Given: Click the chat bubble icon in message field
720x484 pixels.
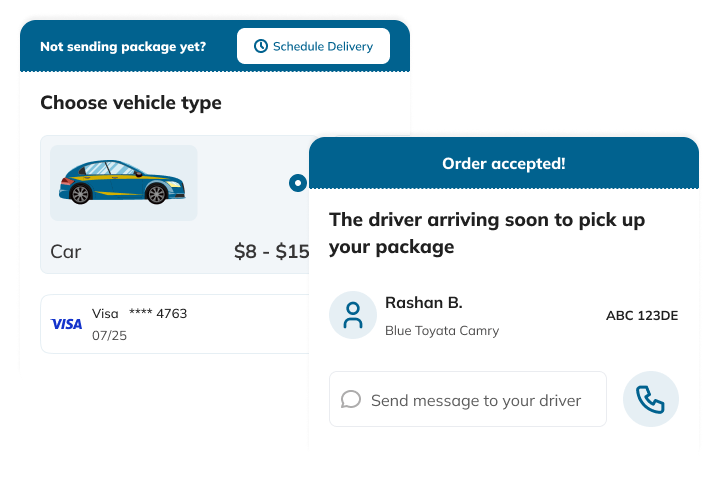Looking at the screenshot, I should pyautogui.click(x=351, y=400).
